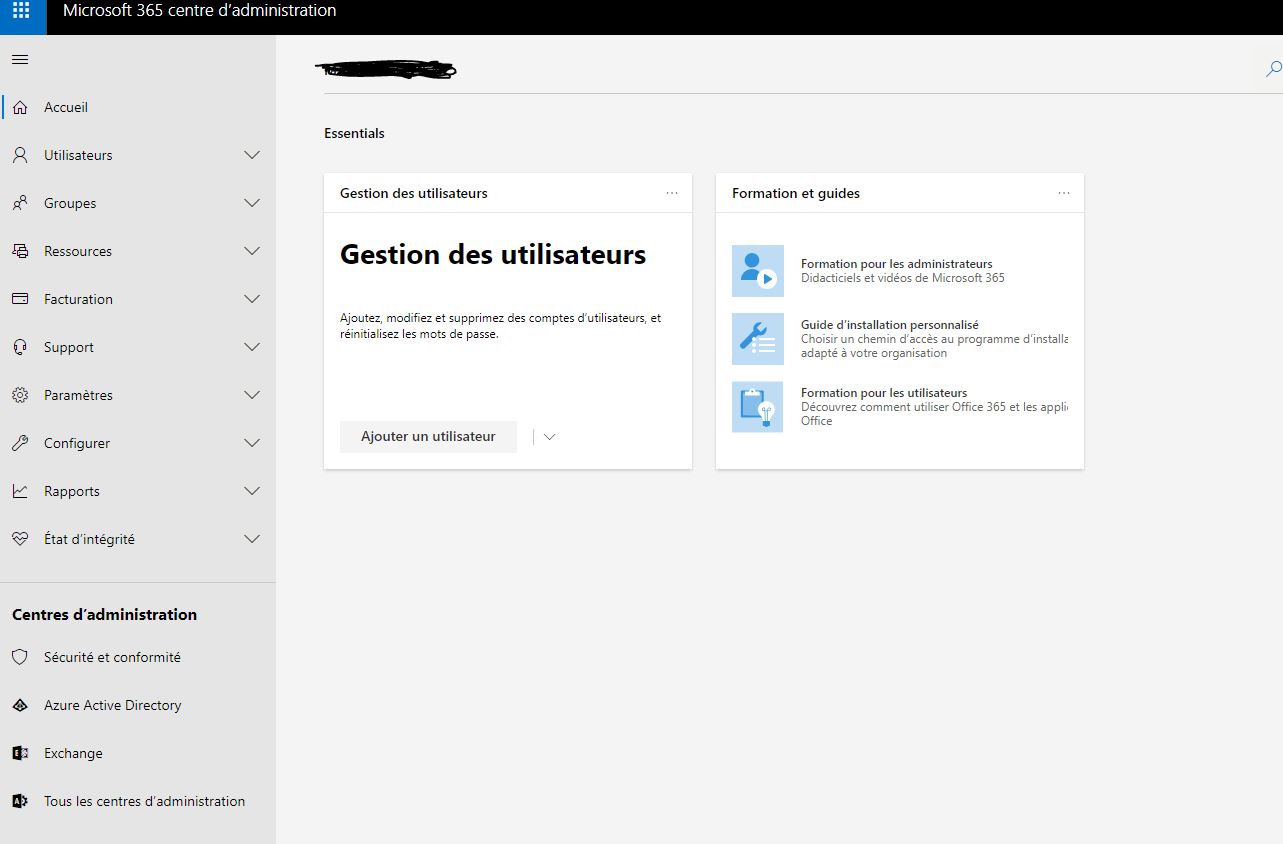Select État d'intégrité menu label
Viewport: 1283px width, 844px height.
pos(89,539)
